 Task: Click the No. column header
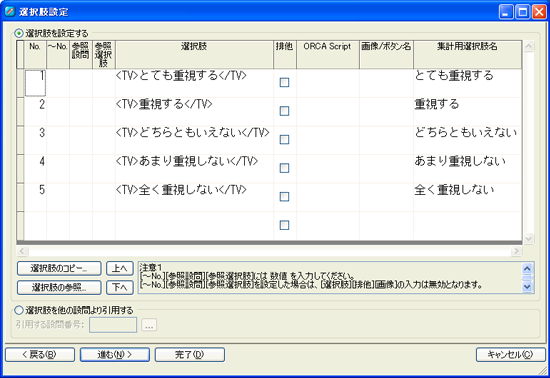35,55
